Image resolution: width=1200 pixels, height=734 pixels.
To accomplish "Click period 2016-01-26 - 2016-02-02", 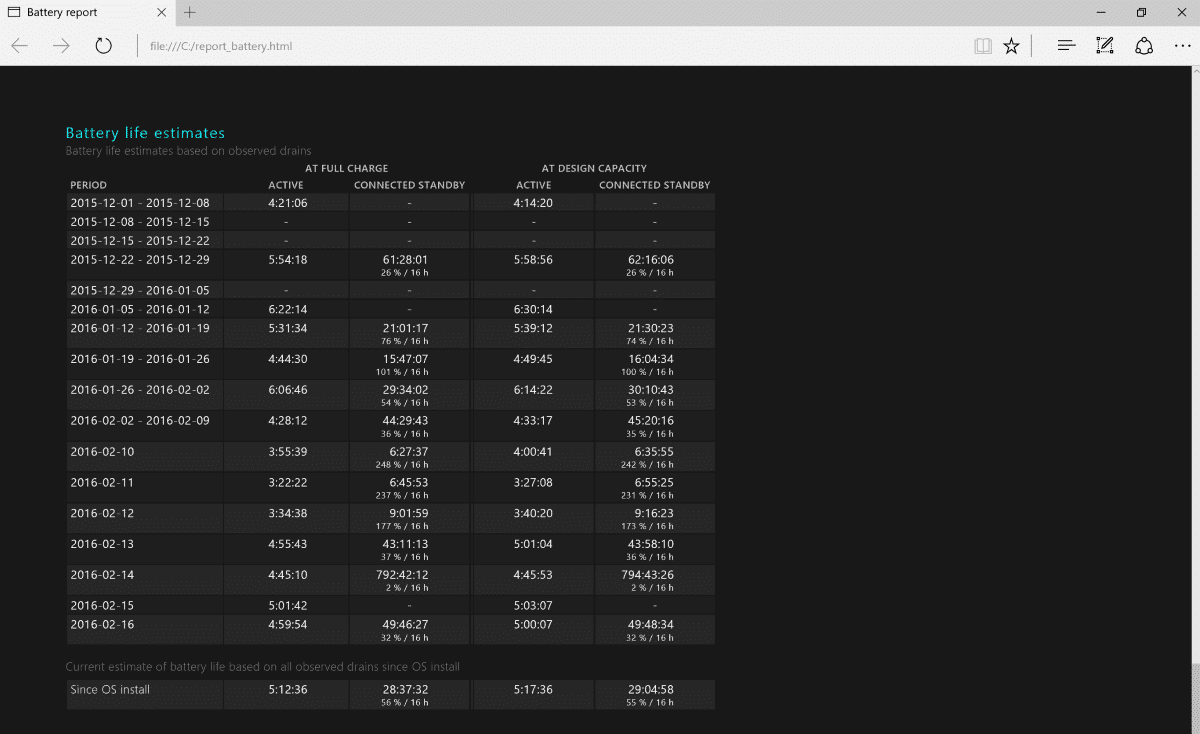I will click(140, 390).
